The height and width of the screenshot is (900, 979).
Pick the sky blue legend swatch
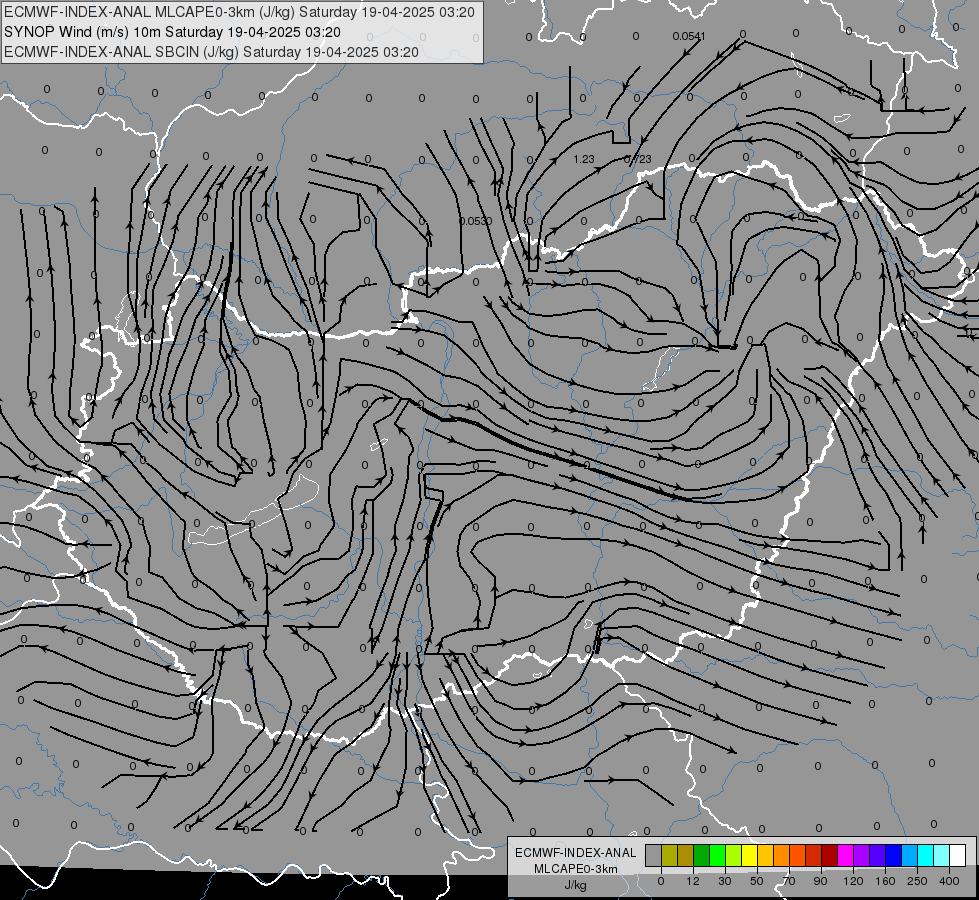point(909,855)
